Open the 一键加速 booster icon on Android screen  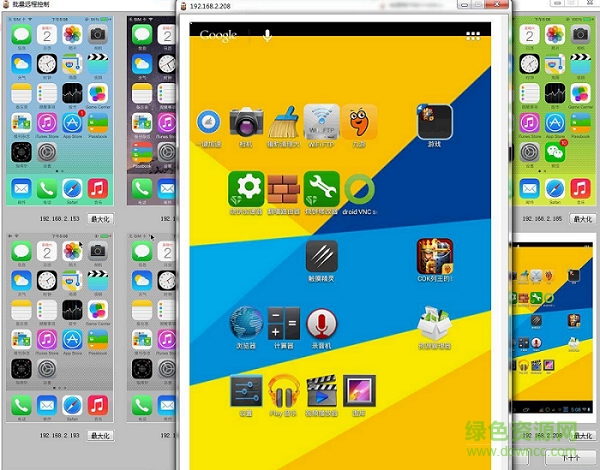(209, 122)
